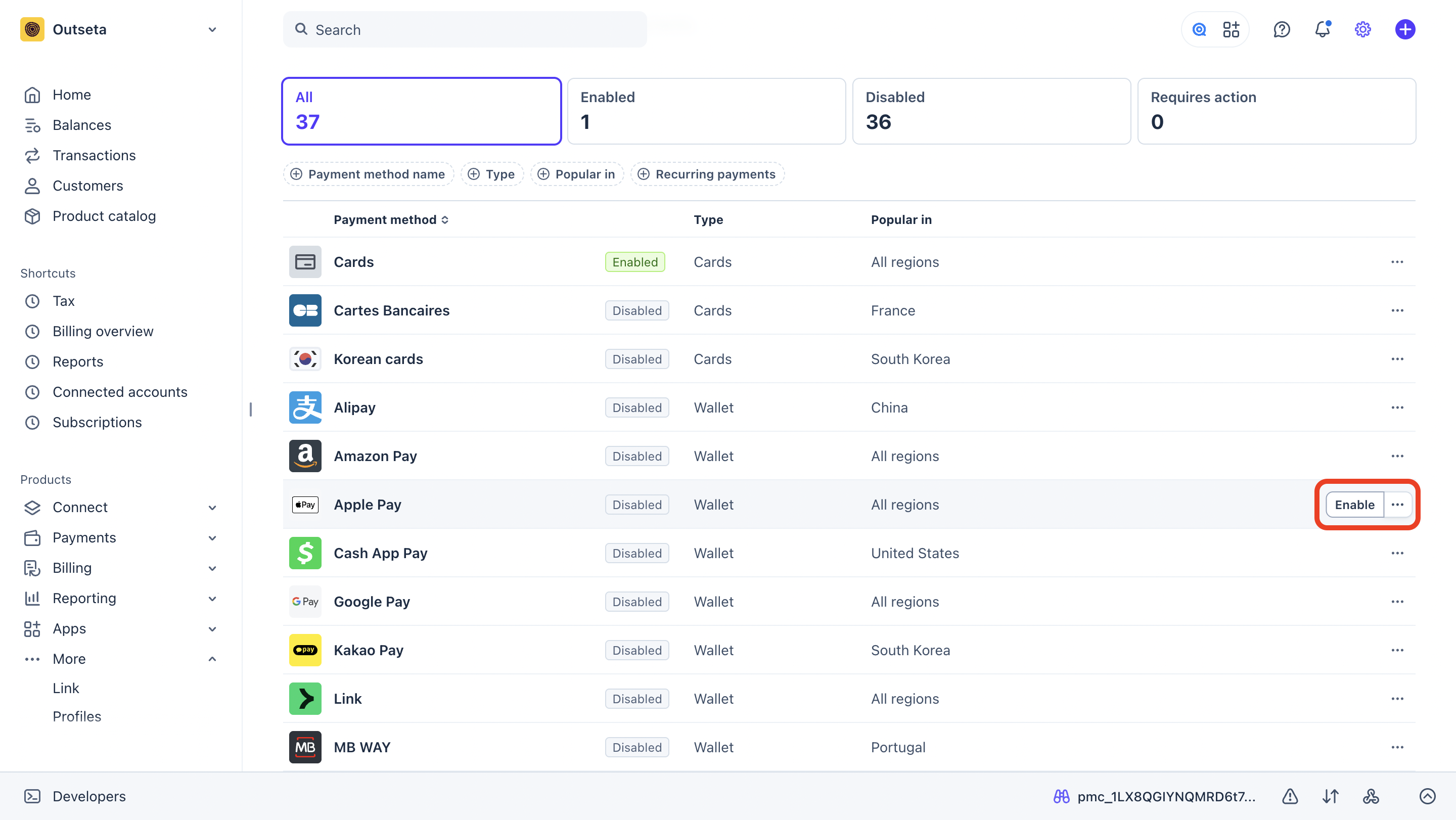Open the Payment method name filter
This screenshot has height=820, width=1456.
(x=368, y=174)
